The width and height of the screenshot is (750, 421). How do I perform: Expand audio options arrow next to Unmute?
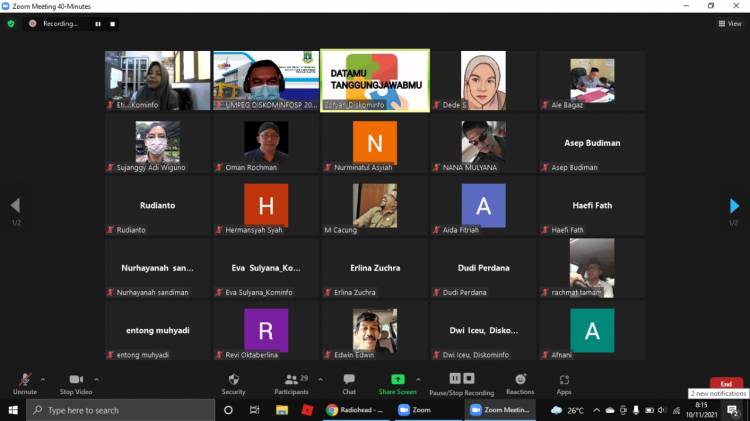click(42, 380)
